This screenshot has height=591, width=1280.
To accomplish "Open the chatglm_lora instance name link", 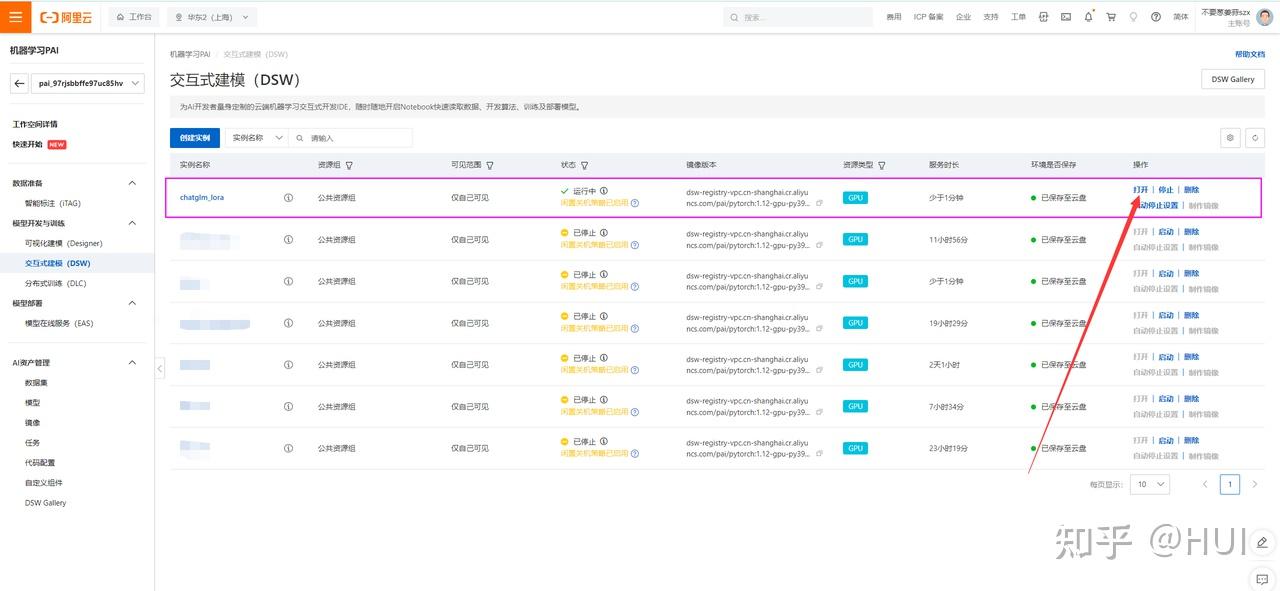I will coord(202,198).
